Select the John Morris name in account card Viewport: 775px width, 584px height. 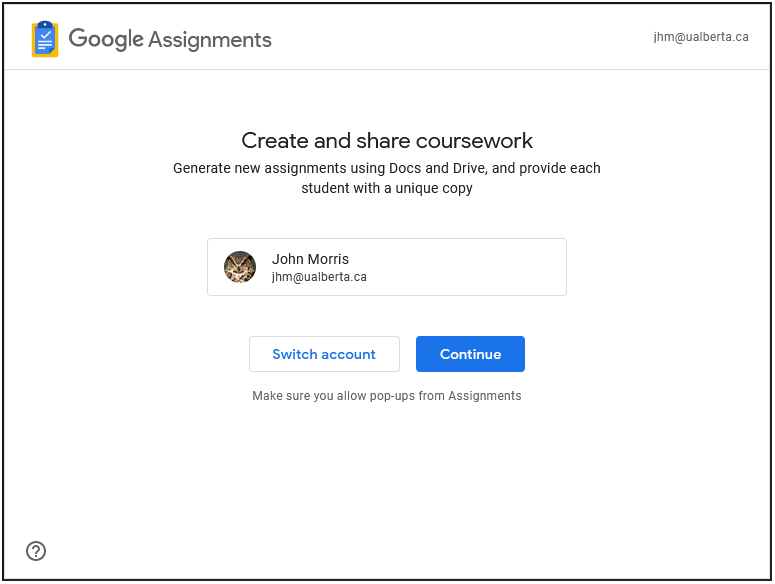tap(310, 259)
